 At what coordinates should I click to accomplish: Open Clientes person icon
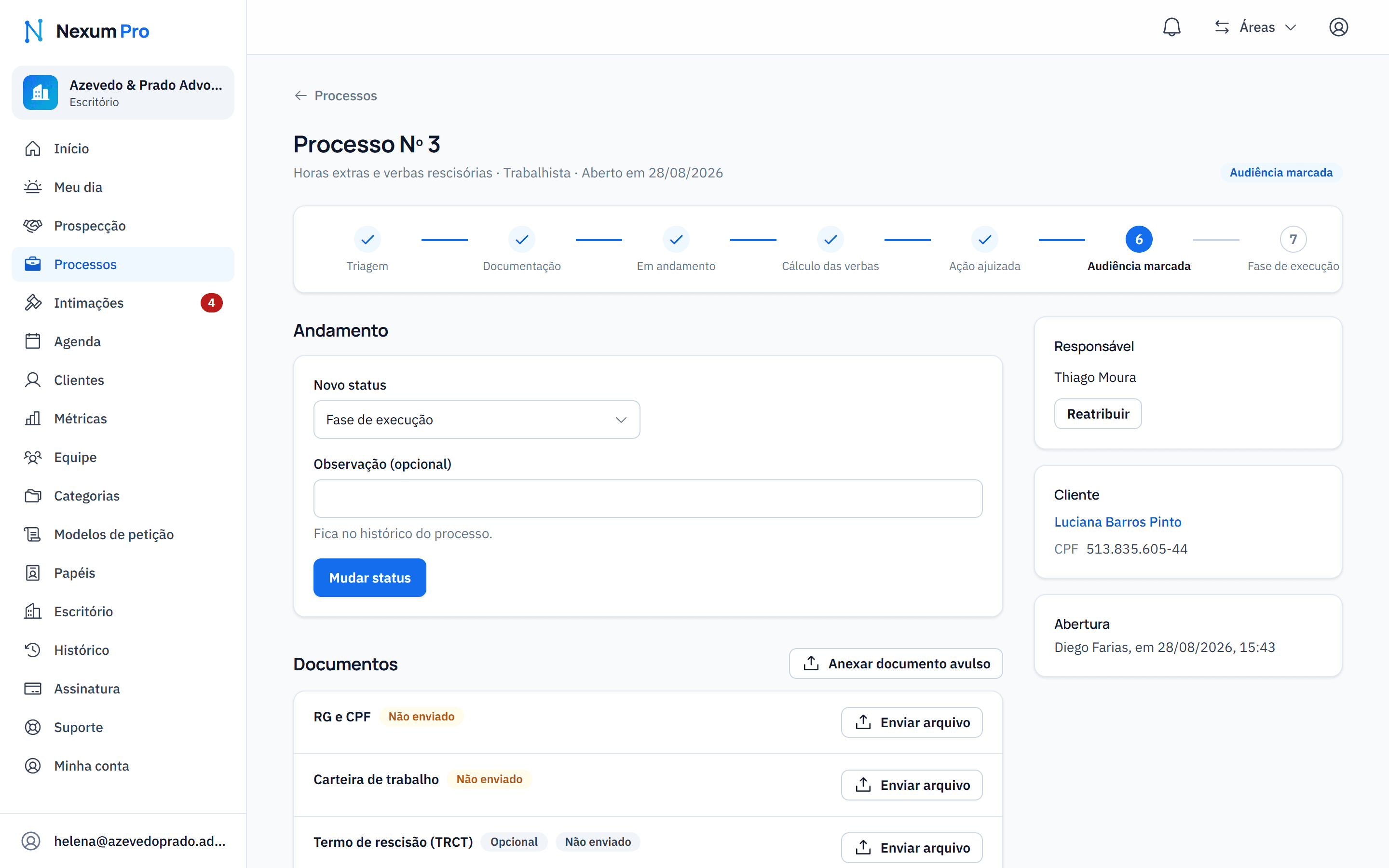(x=33, y=380)
